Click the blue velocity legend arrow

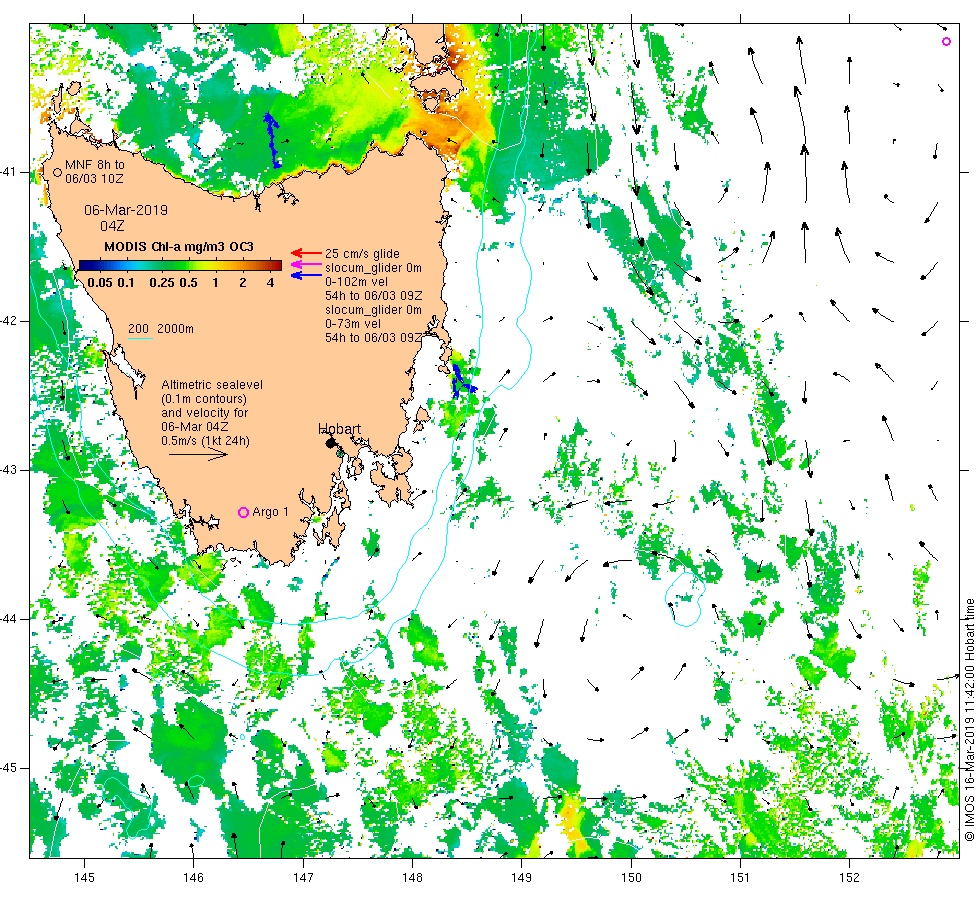pyautogui.click(x=306, y=275)
